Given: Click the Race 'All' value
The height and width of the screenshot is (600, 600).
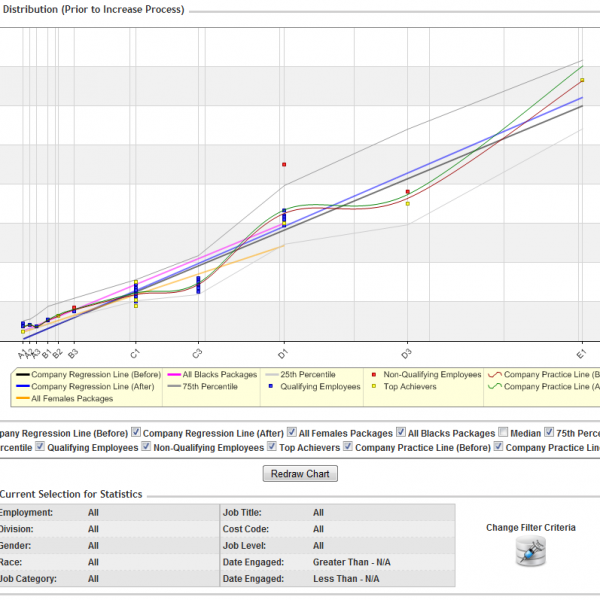Looking at the screenshot, I should click(x=93, y=562).
